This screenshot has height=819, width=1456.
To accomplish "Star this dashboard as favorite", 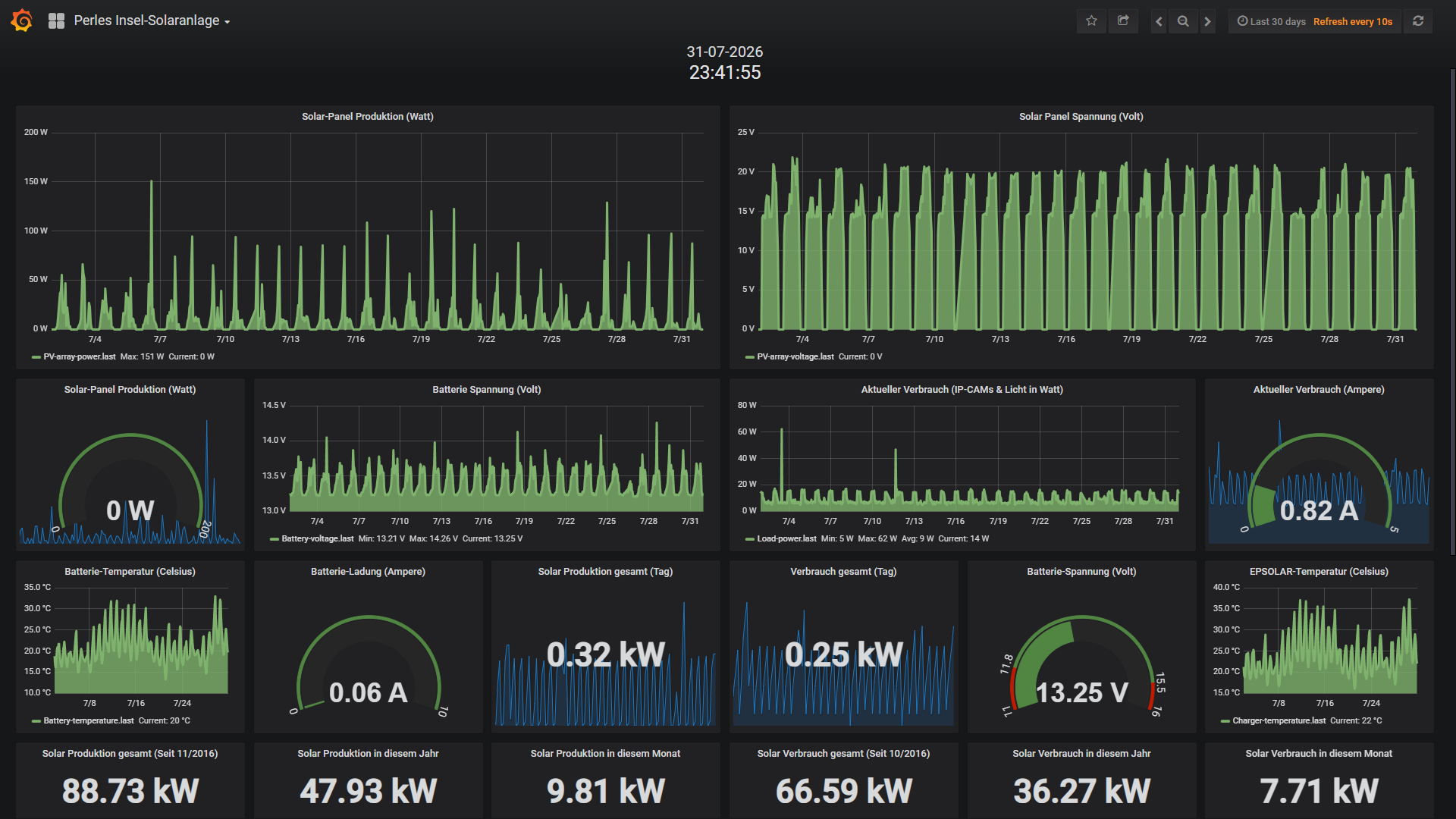I will click(1091, 21).
